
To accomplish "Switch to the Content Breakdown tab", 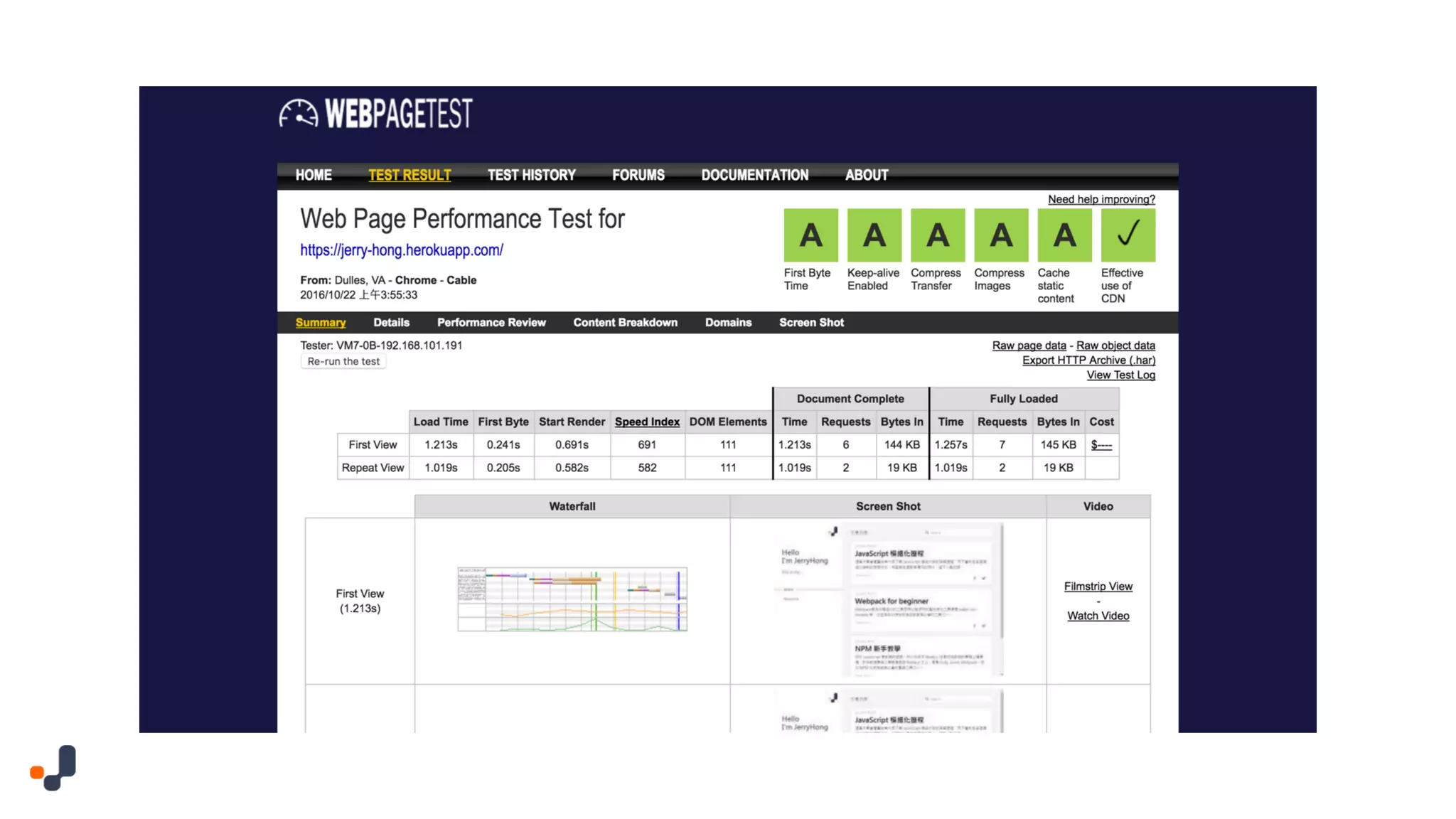I will [625, 323].
